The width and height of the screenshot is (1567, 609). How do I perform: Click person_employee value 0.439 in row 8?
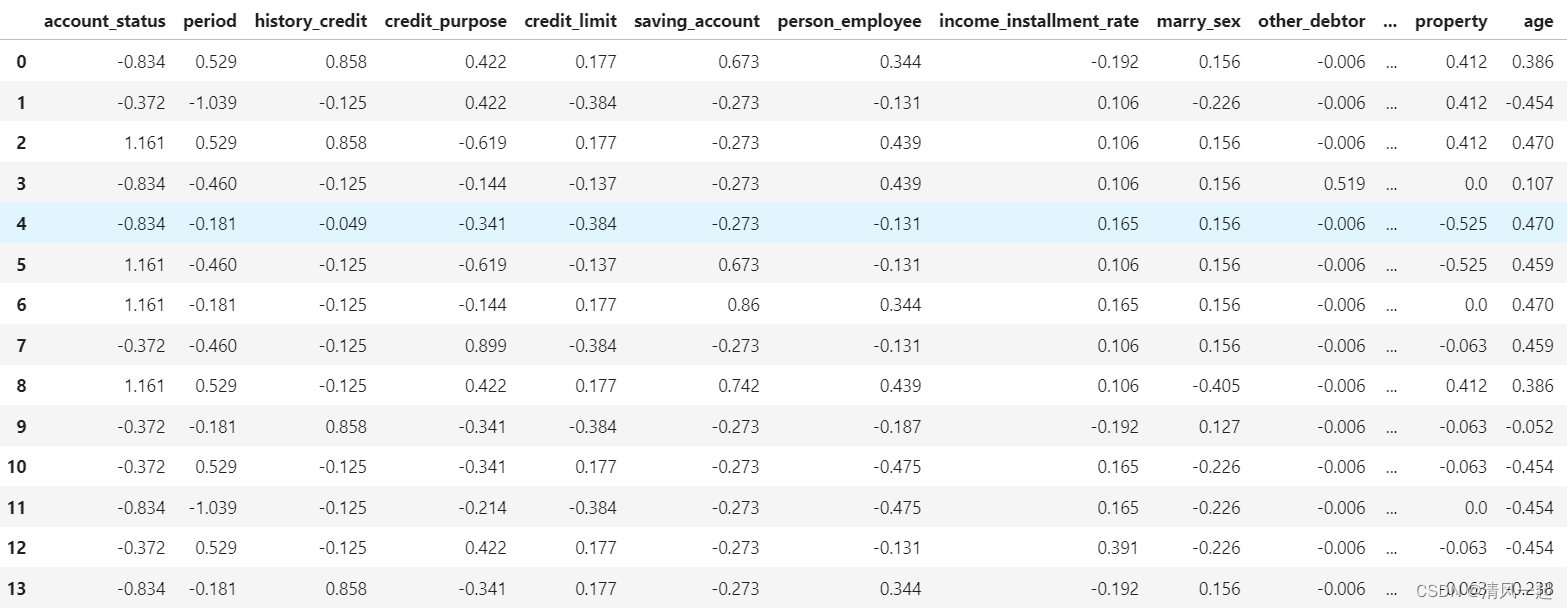[901, 386]
